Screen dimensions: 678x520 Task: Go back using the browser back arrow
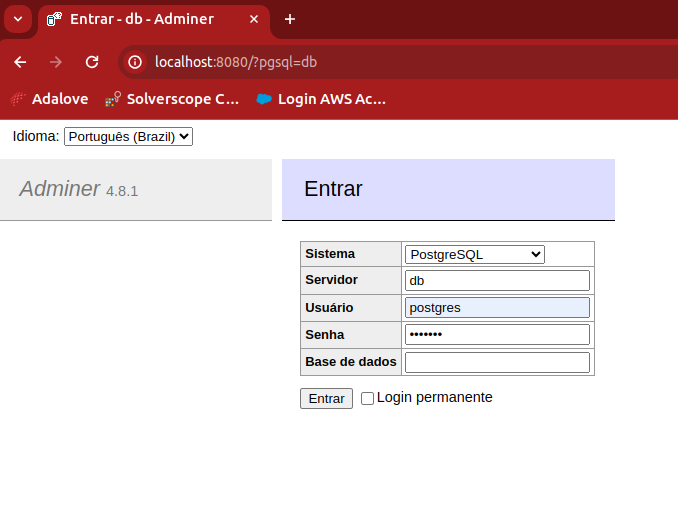20,62
